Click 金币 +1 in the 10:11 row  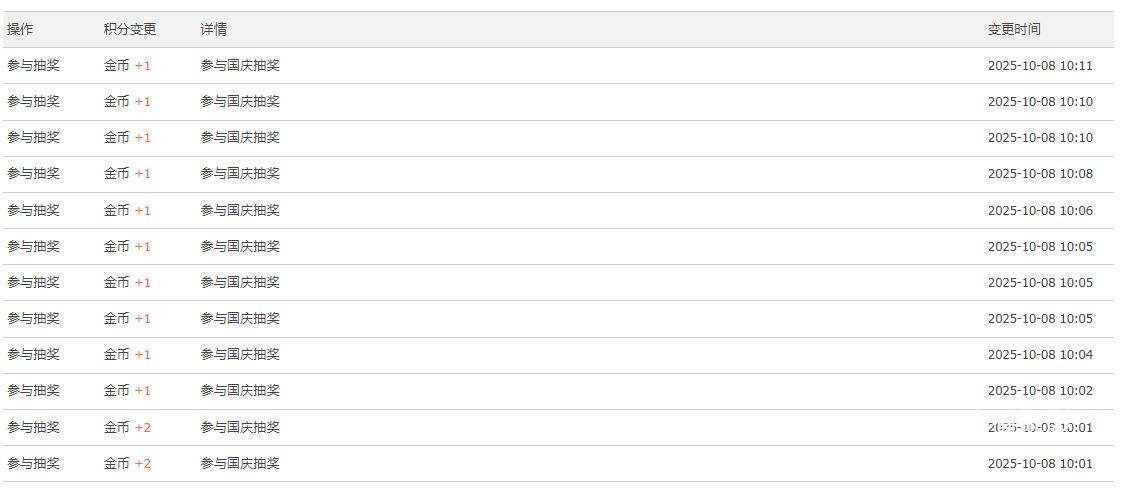(127, 66)
